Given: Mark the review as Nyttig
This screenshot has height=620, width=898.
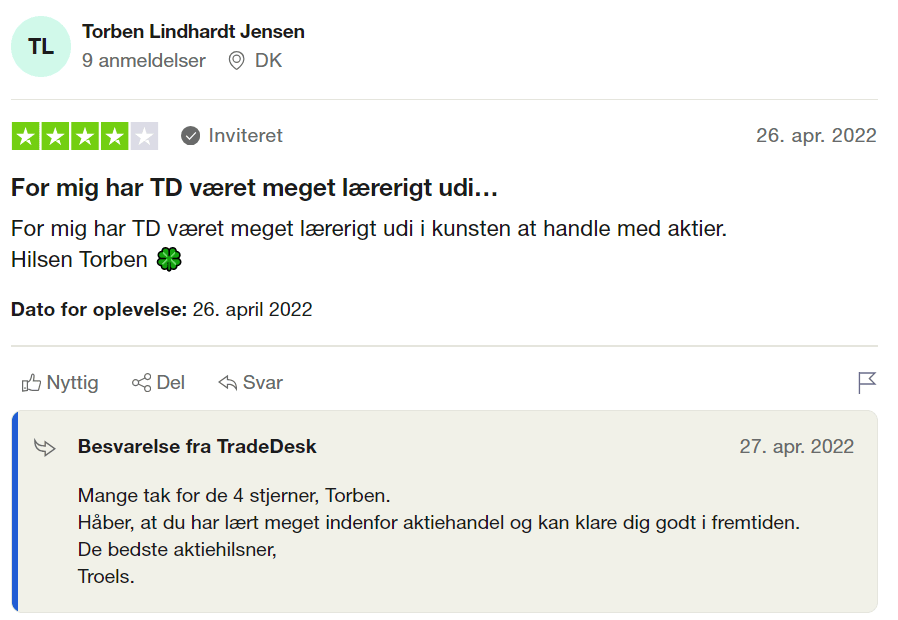Looking at the screenshot, I should tap(60, 382).
